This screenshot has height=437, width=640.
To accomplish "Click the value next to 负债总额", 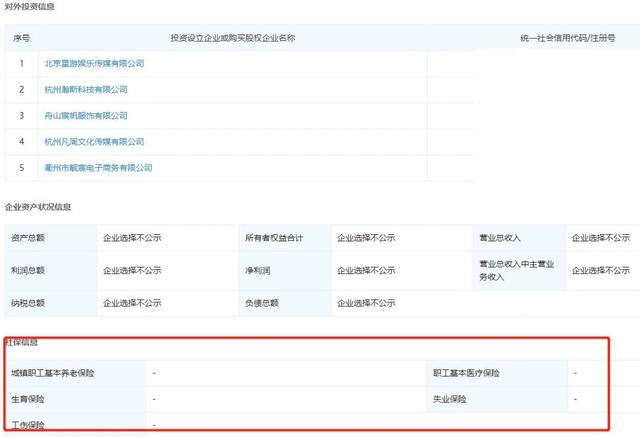I will [366, 303].
